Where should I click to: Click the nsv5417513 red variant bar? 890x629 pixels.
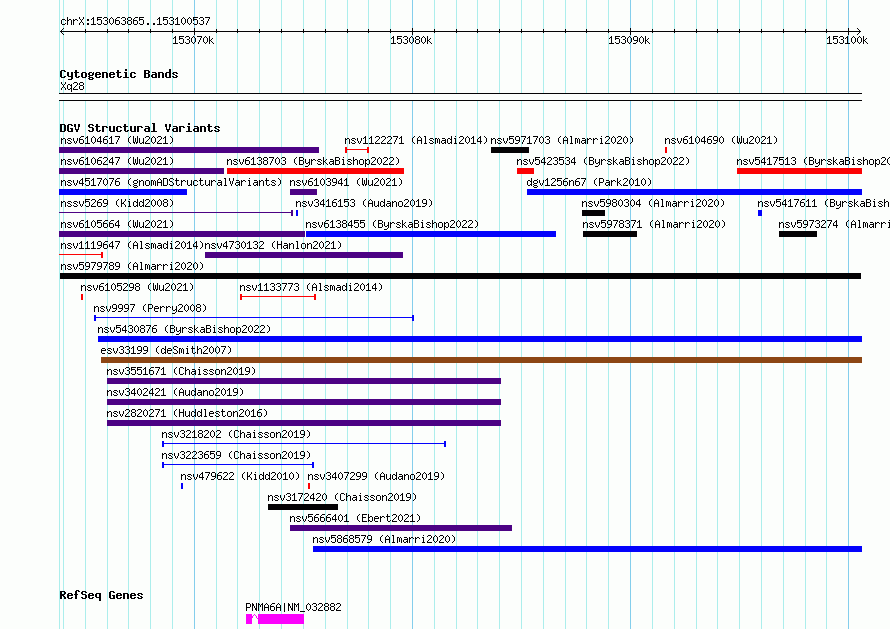799,171
